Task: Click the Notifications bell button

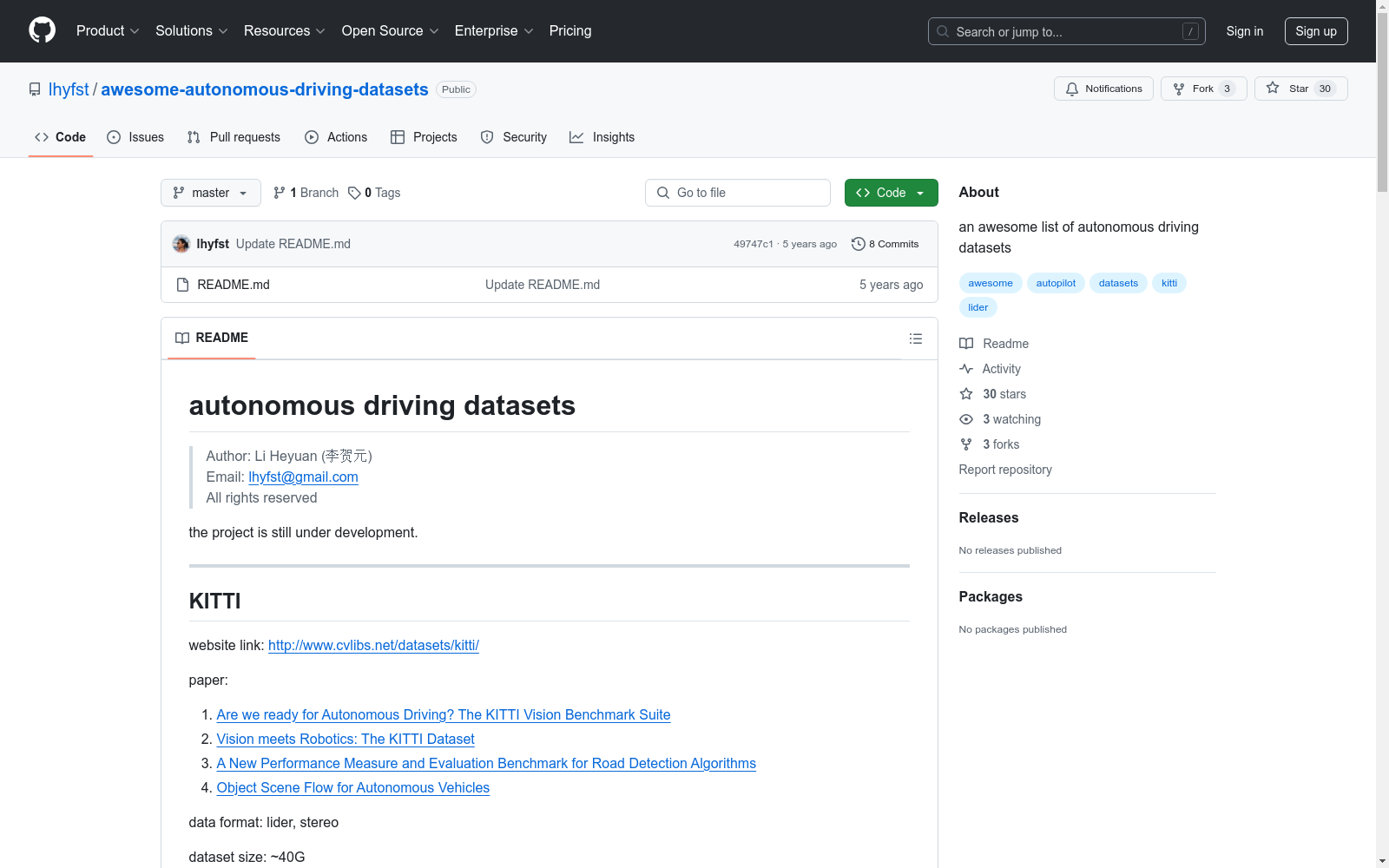Action: pyautogui.click(x=1103, y=89)
